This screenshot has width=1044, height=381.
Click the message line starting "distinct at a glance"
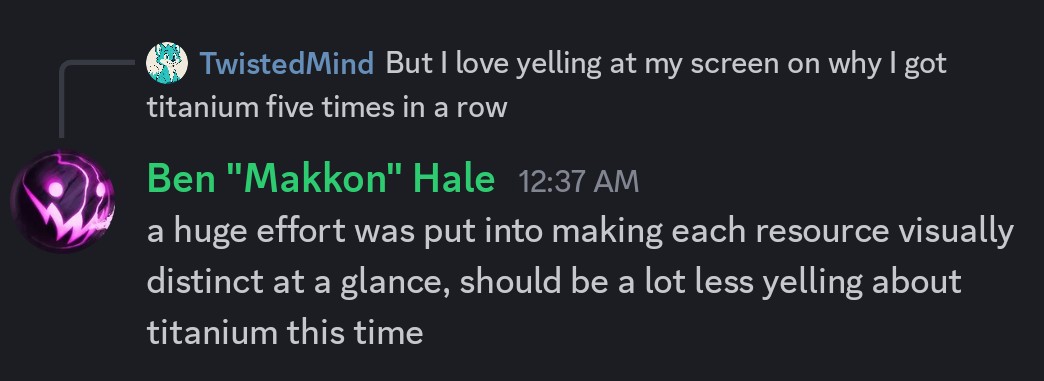click(x=554, y=282)
